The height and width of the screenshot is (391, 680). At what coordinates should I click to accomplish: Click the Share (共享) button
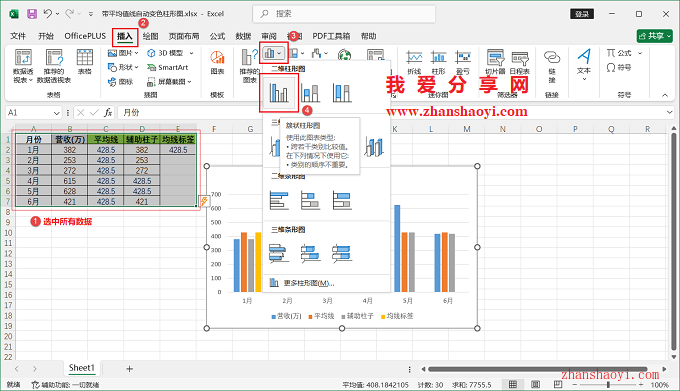[654, 36]
